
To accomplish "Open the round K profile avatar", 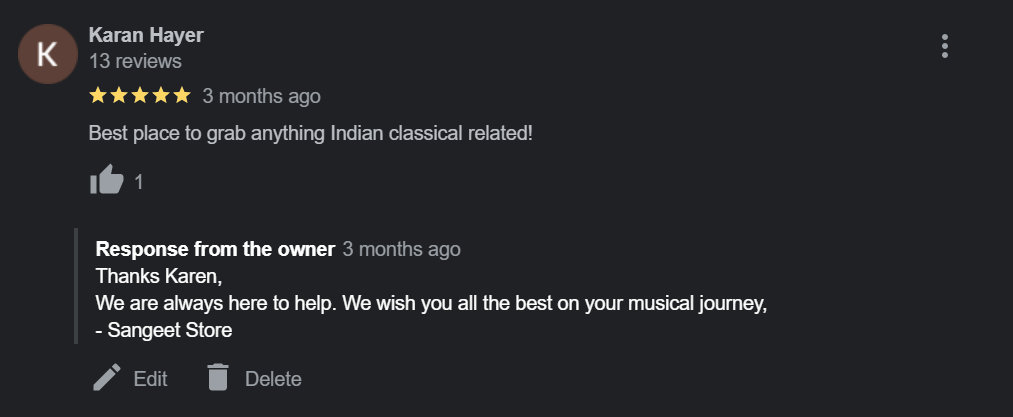I will point(47,54).
